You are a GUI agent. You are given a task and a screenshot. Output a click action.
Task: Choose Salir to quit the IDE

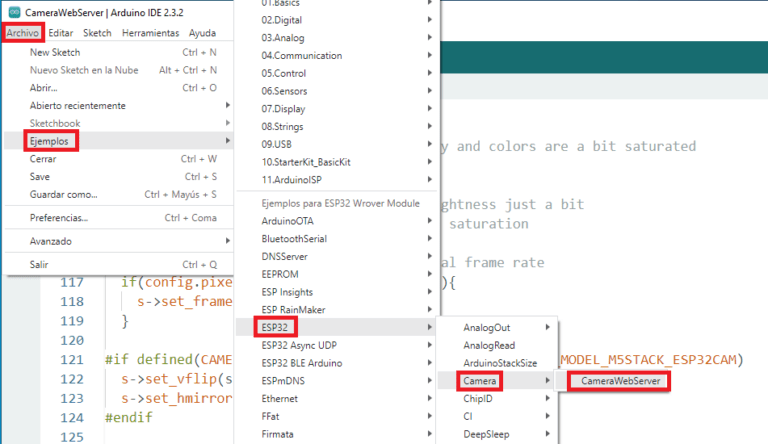(41, 265)
